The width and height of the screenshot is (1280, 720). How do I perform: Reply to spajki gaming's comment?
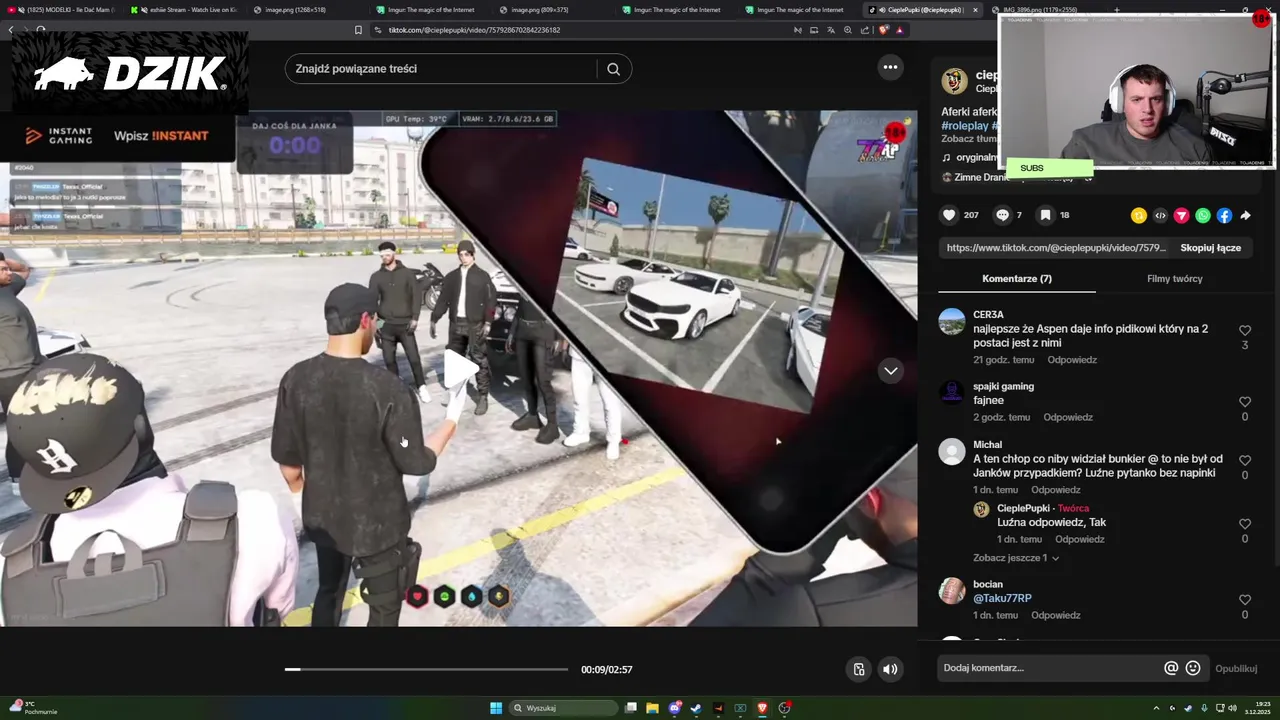tap(1068, 417)
